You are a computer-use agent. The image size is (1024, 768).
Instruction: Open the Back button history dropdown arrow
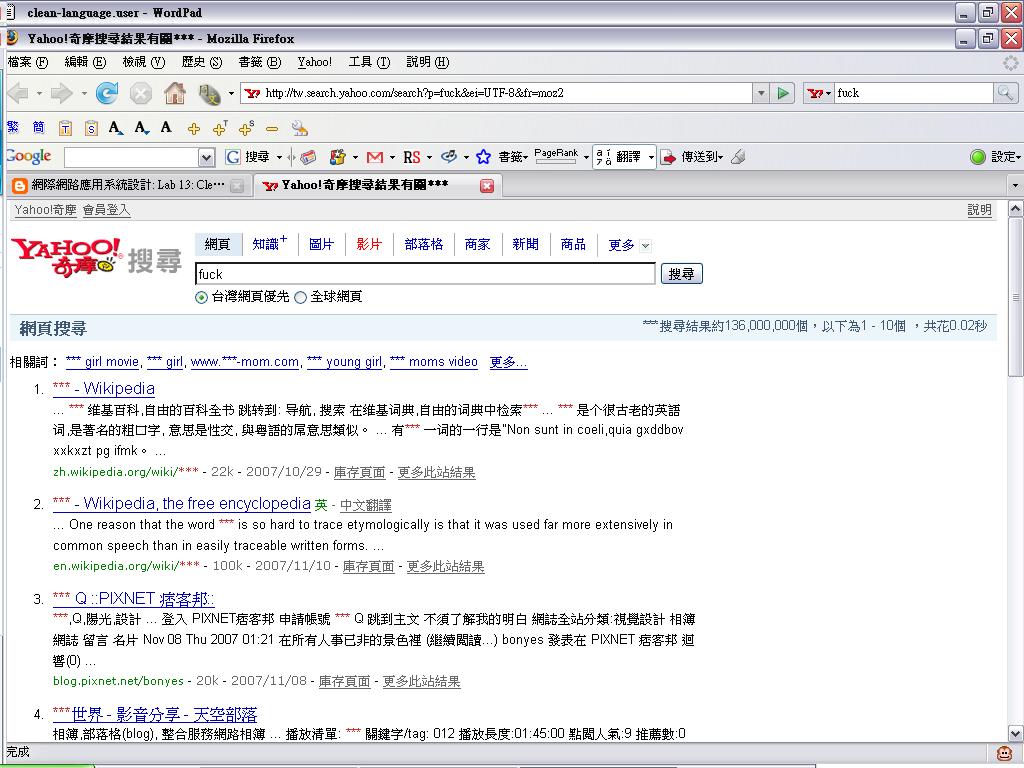tap(39, 93)
